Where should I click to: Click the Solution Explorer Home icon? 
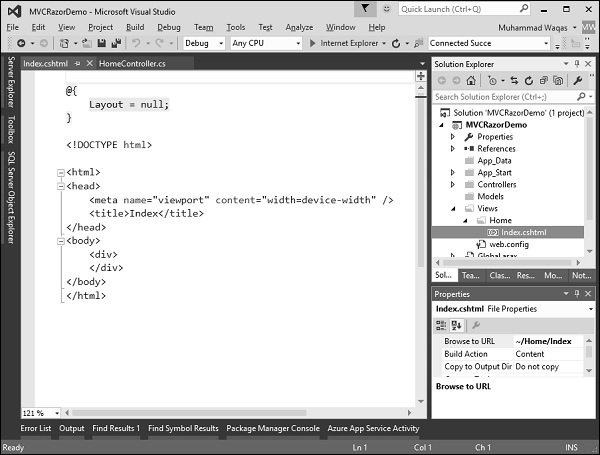click(471, 80)
